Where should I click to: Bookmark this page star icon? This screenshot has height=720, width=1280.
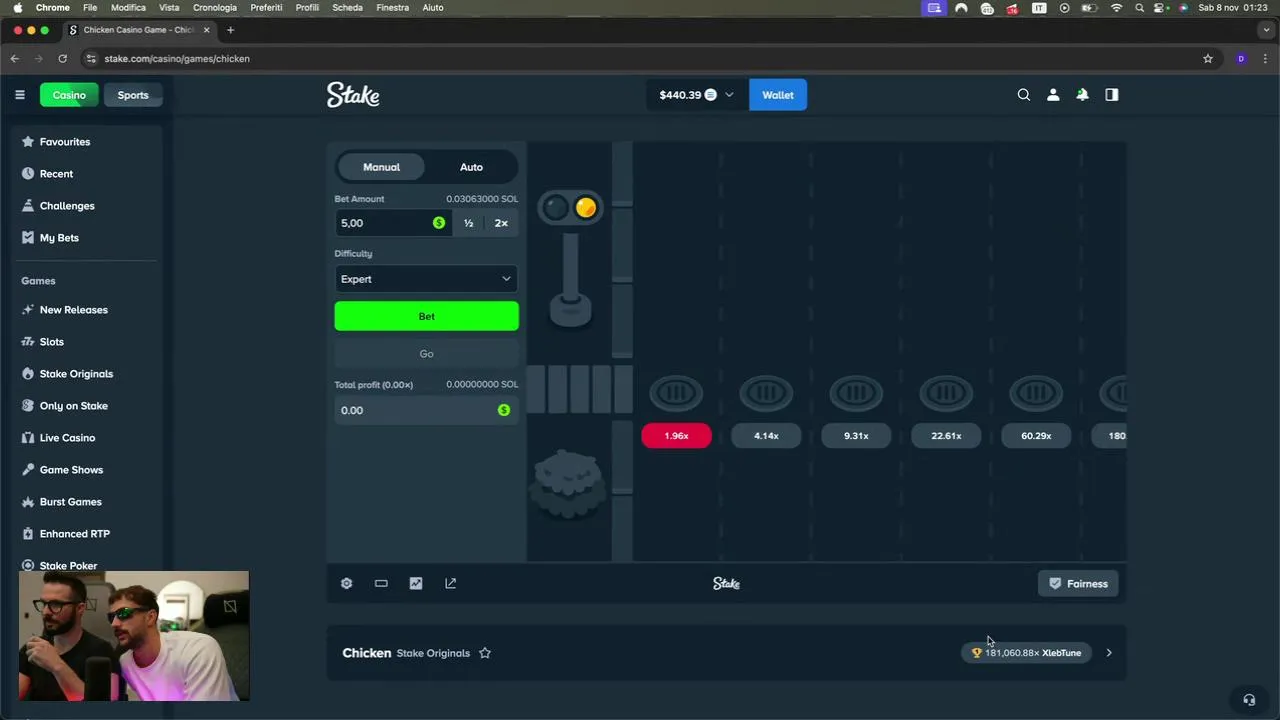(x=1208, y=59)
